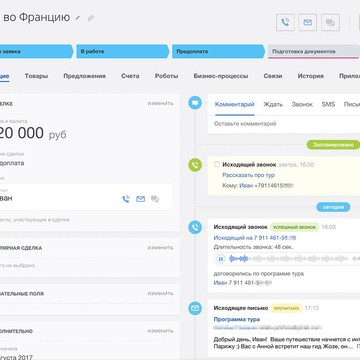Select the 'Предоплата' stage
The width and height of the screenshot is (360, 360).
[x=218, y=52]
